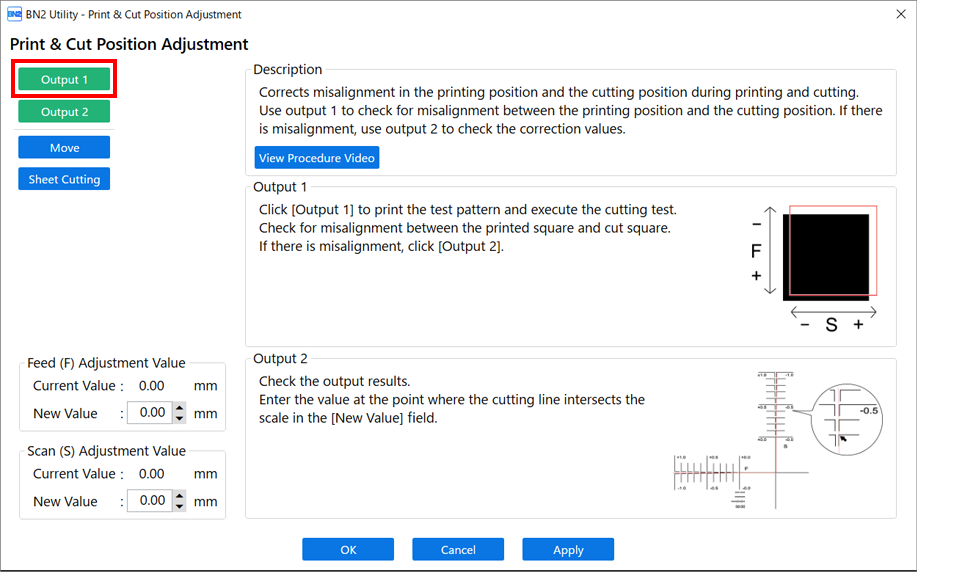
Task: Increase Feed New Value with up arrow
Action: click(179, 408)
